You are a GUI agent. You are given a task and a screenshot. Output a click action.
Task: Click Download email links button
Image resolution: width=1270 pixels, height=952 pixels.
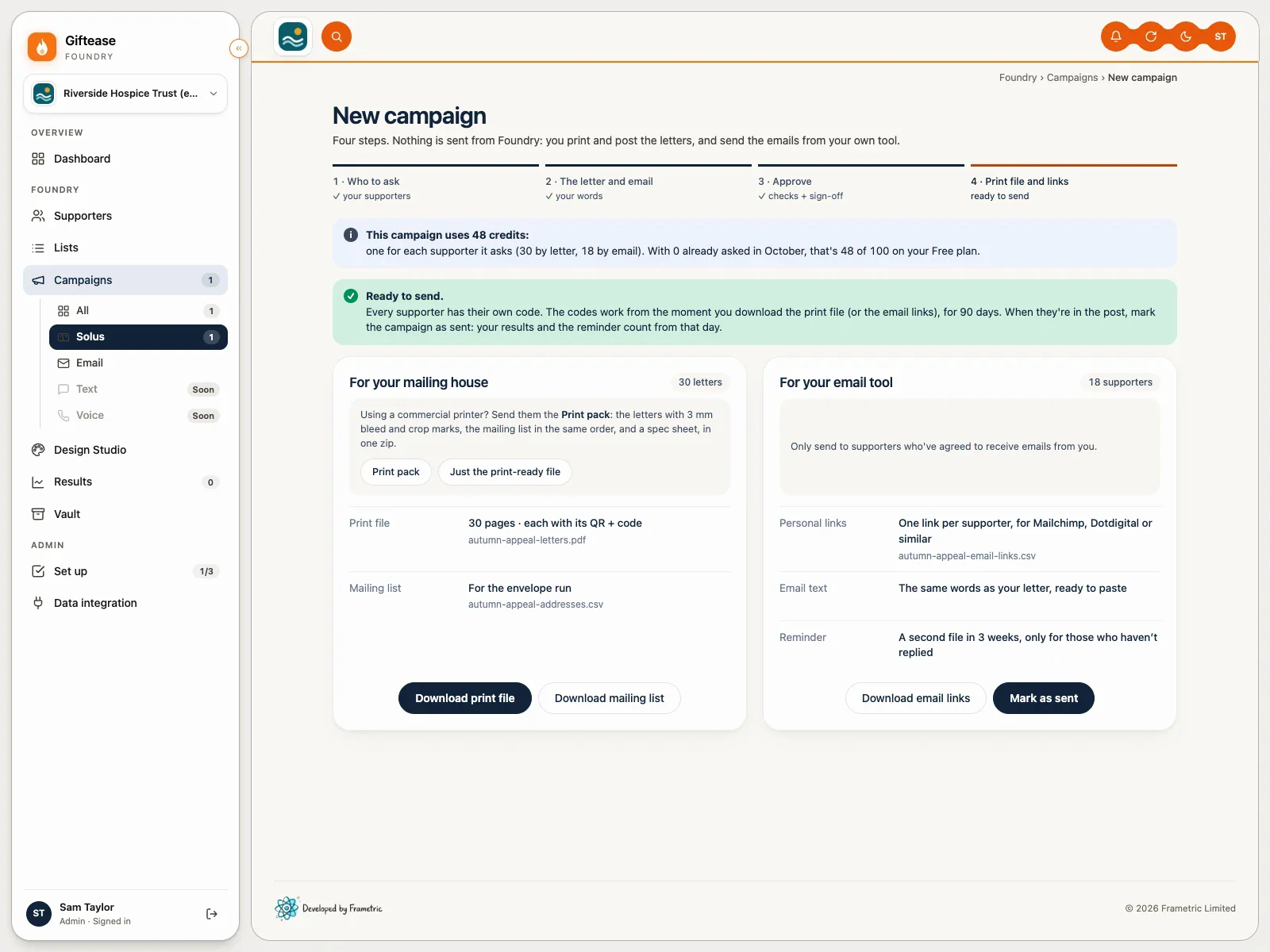click(x=915, y=698)
